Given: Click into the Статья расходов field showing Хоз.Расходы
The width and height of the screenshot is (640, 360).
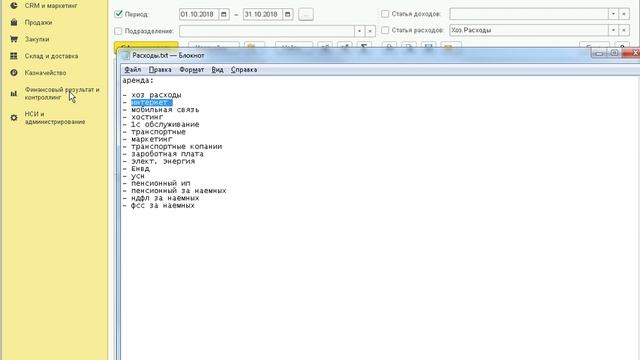Looking at the screenshot, I should [529, 30].
